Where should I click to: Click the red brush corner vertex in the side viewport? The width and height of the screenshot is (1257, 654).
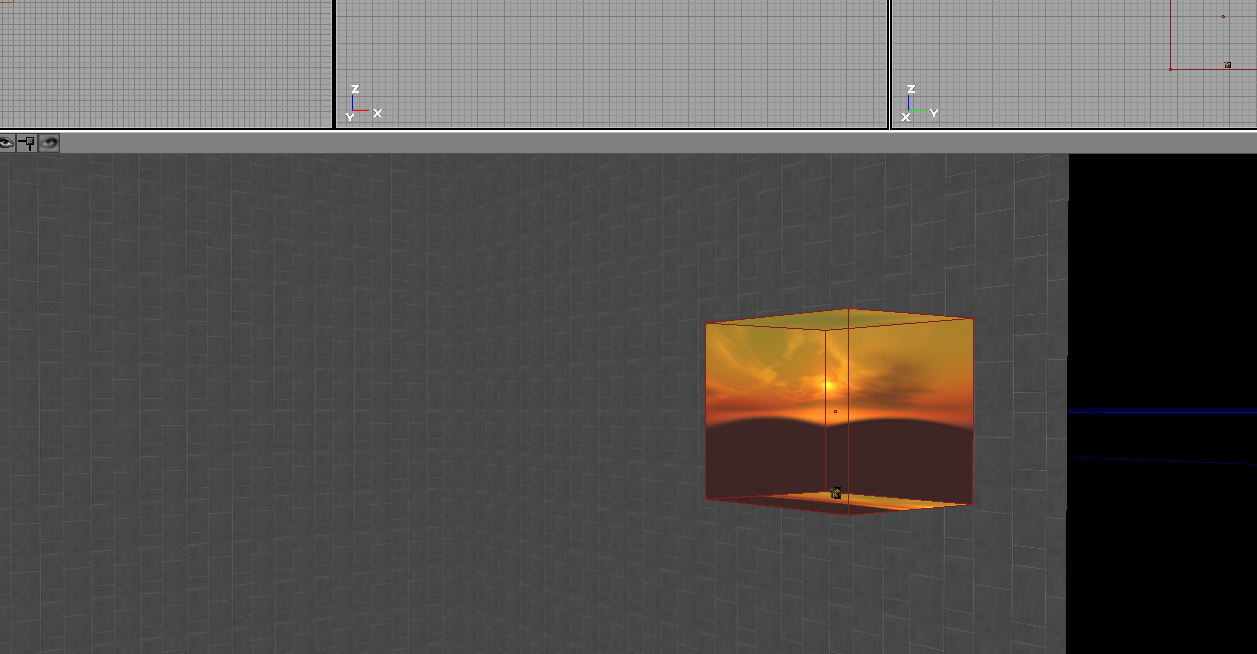pyautogui.click(x=1171, y=69)
